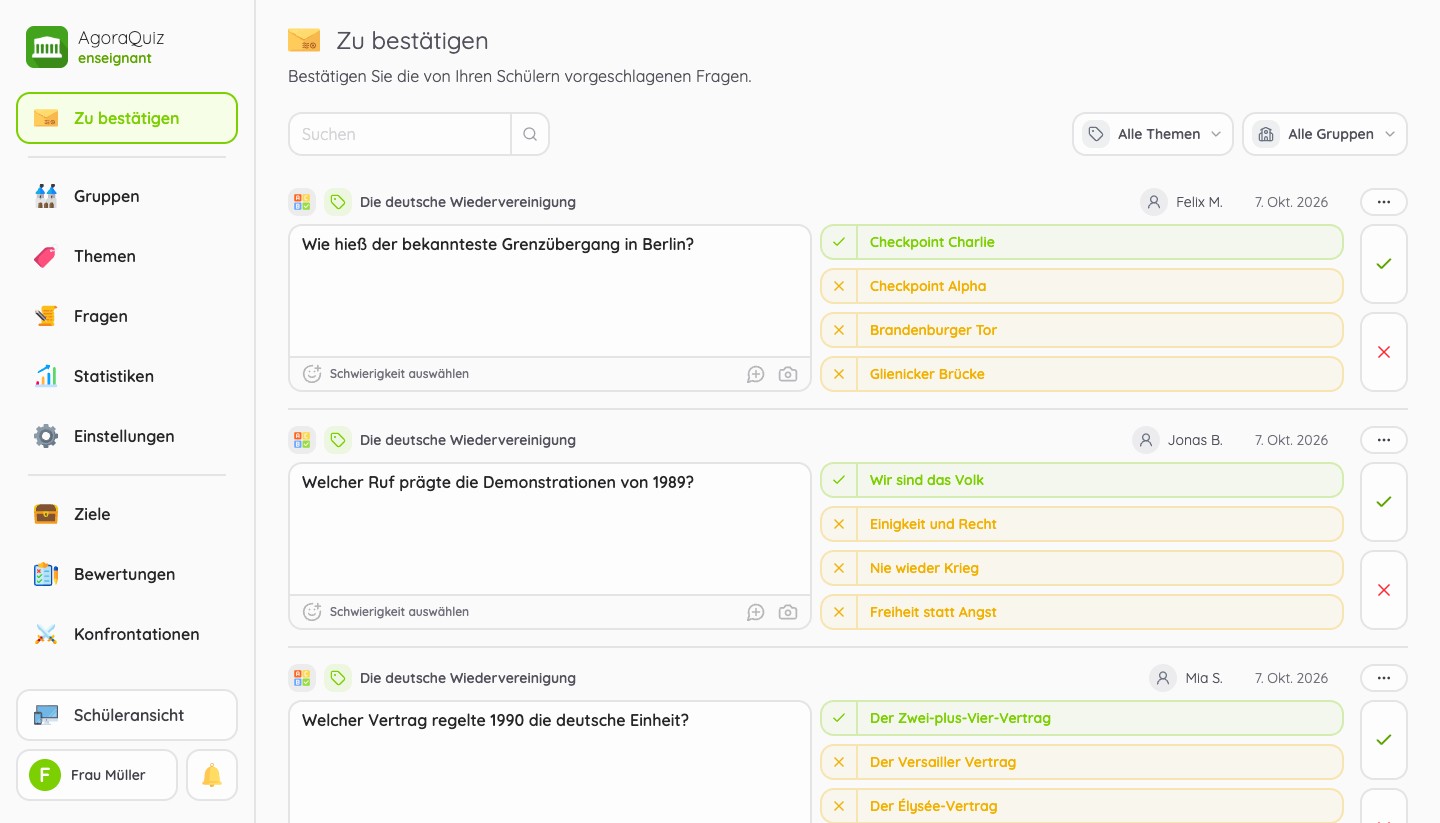Attach a photo to the Demonstrationen 1989 question
This screenshot has height=823, width=1440.
(788, 612)
